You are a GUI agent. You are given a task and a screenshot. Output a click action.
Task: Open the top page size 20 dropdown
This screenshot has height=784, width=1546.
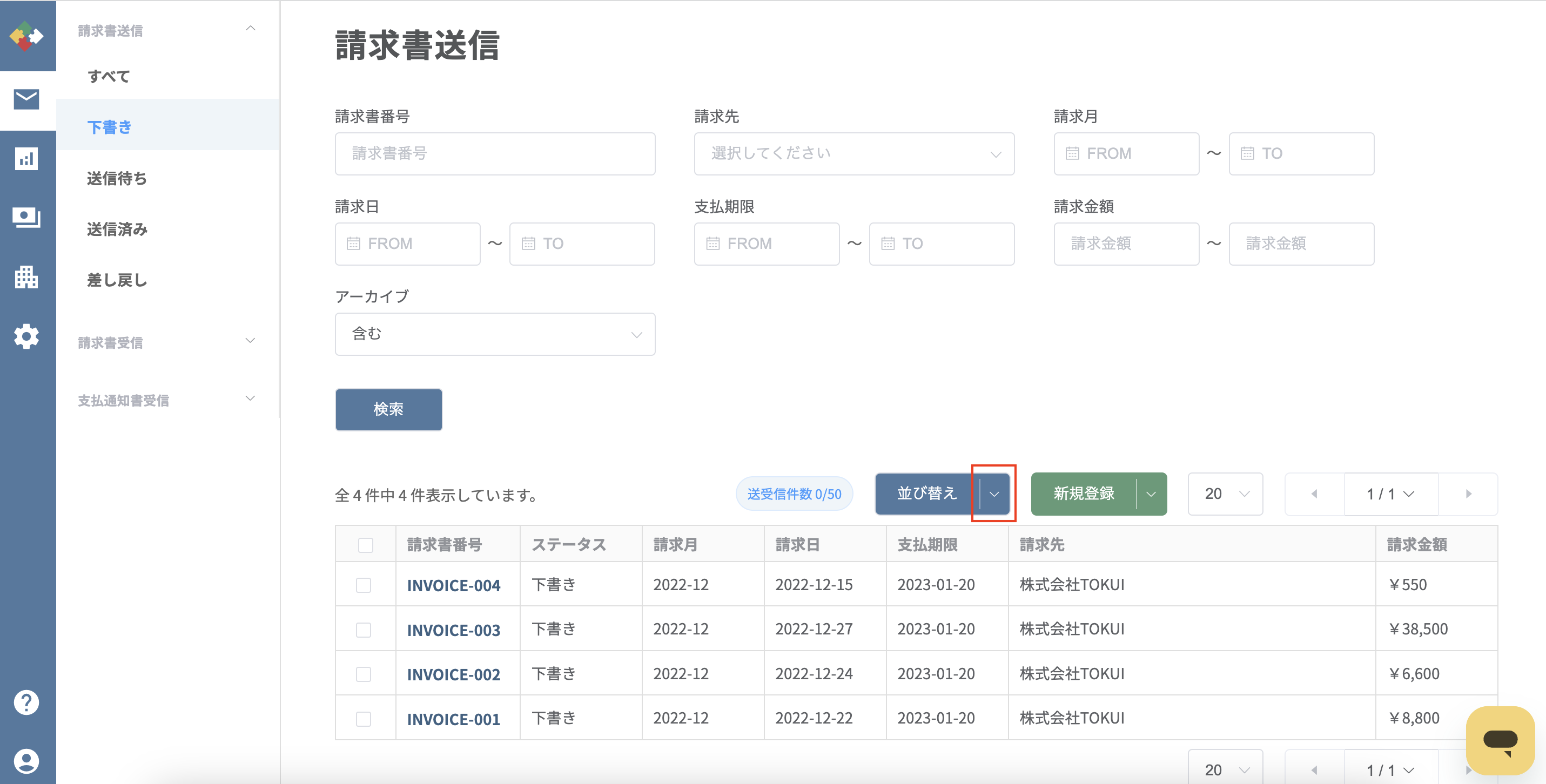coord(1226,494)
